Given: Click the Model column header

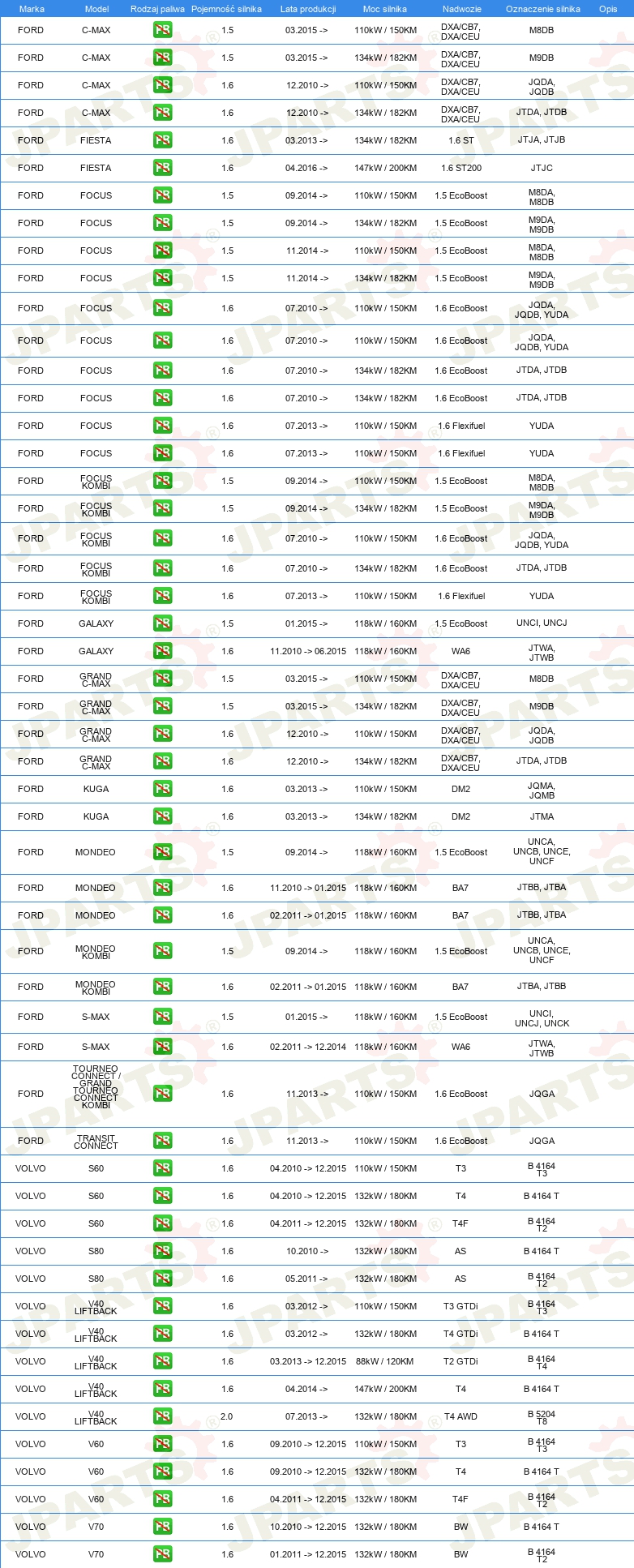Looking at the screenshot, I should click(x=96, y=9).
